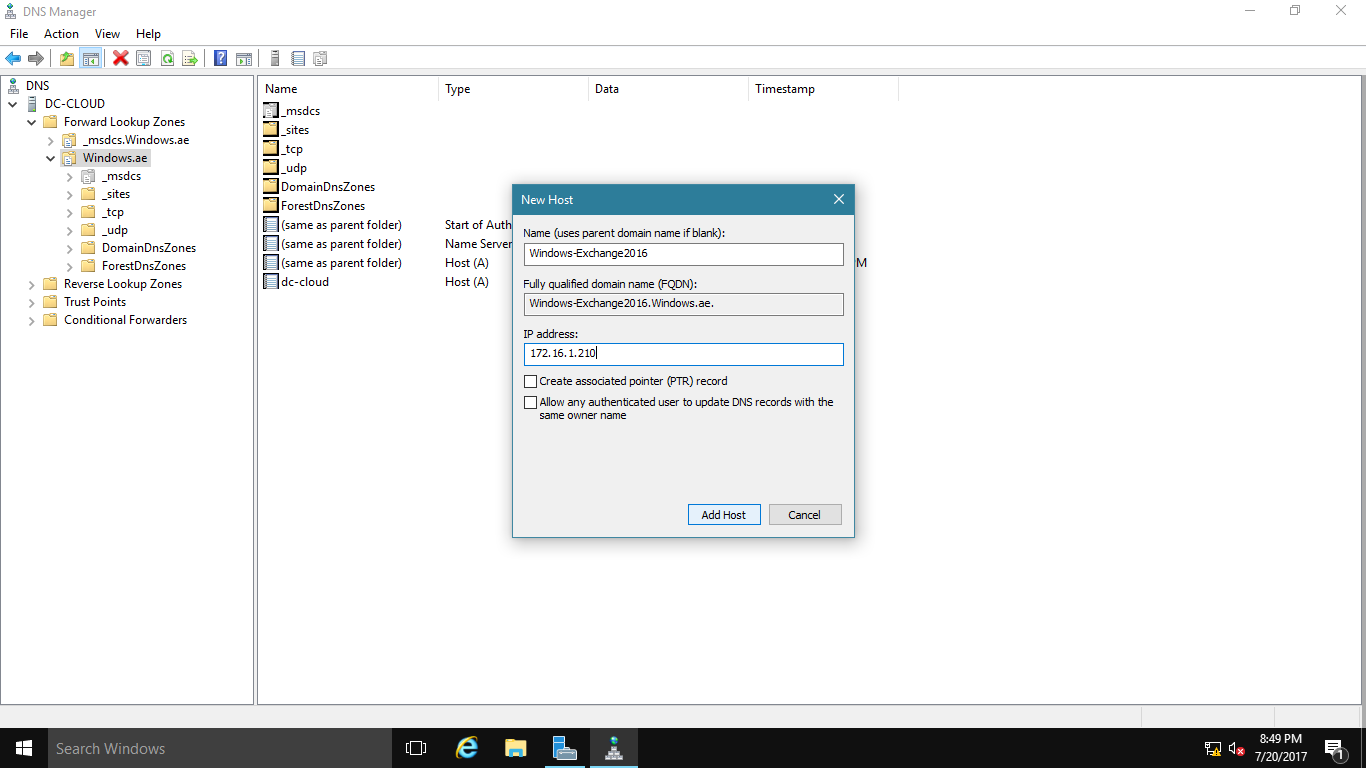Open Properties toolbar icon
Screen dimensions: 1366x768
[x=144, y=59]
